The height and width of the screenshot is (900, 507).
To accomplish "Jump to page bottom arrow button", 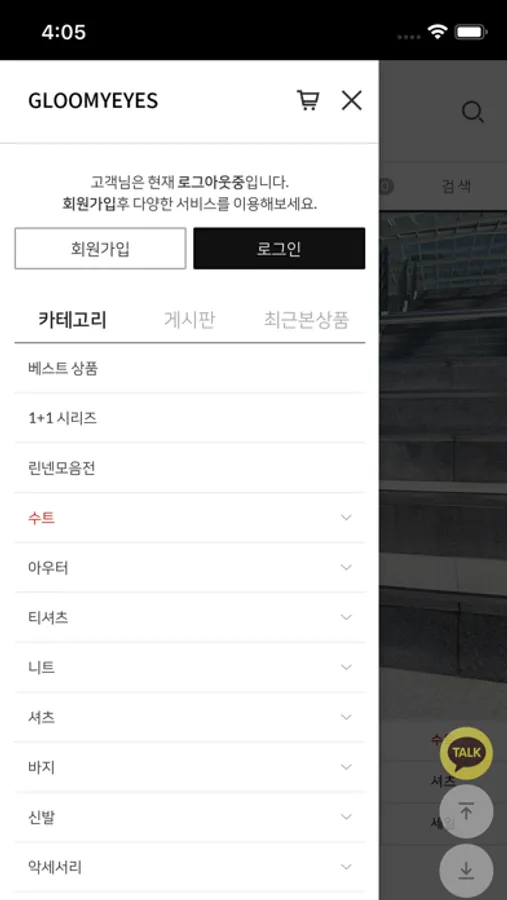I will tap(466, 871).
